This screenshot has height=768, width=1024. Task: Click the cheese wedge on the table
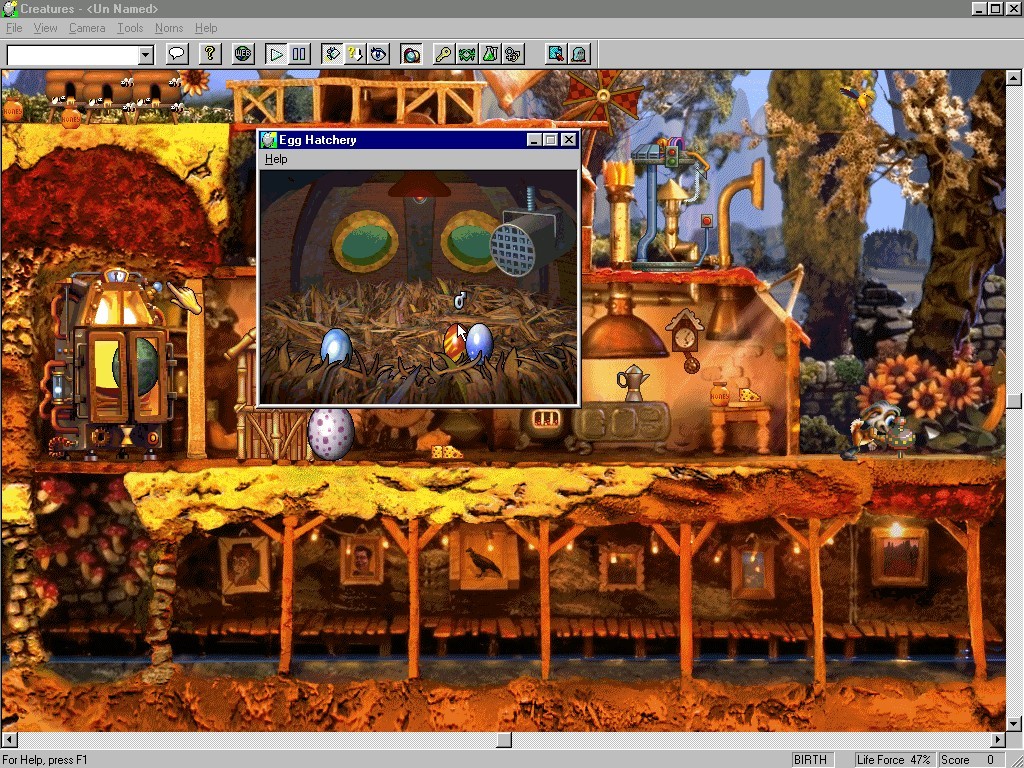(749, 394)
